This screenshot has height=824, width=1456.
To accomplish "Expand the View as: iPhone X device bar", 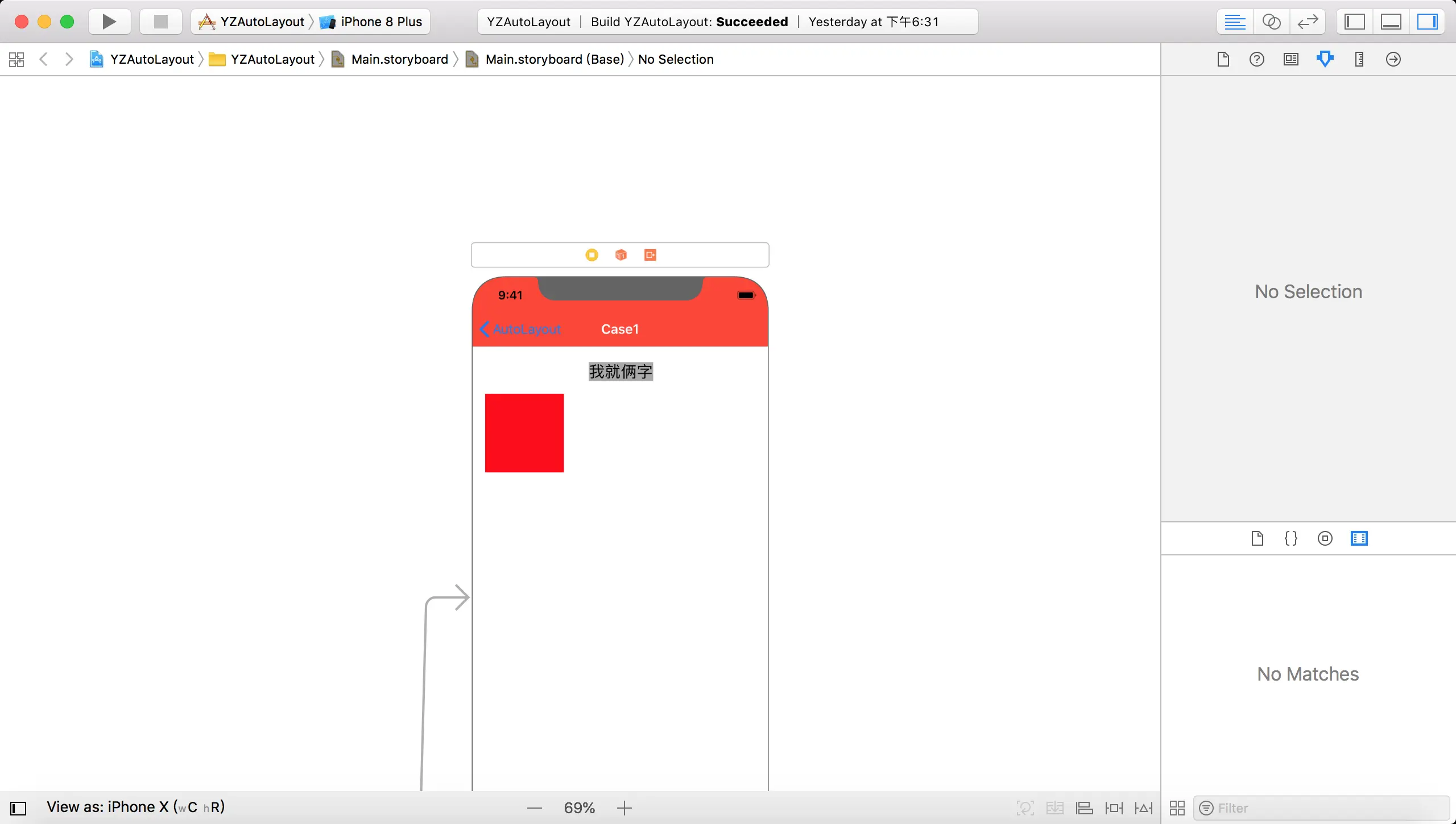I will pos(135,807).
